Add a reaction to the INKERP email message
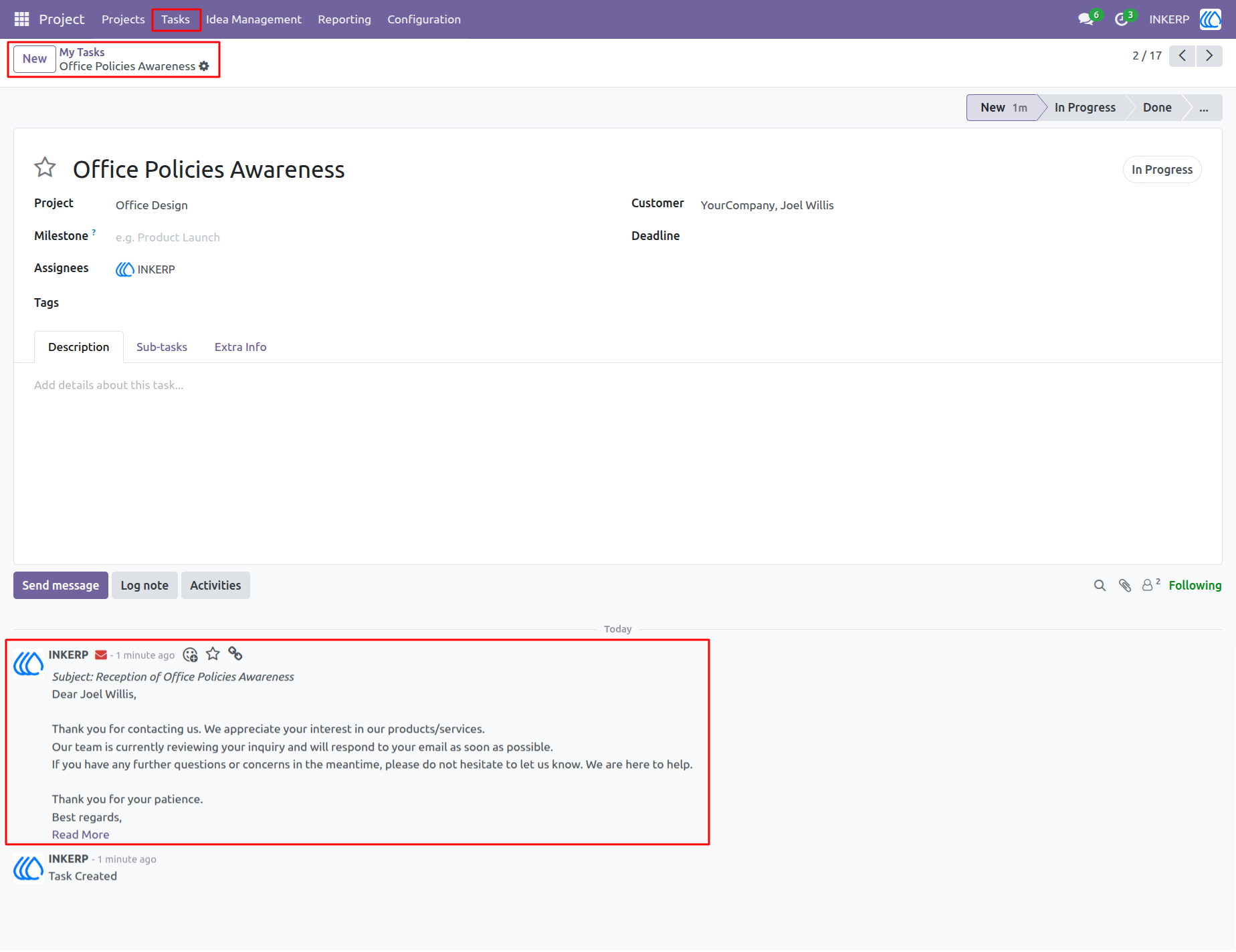 tap(190, 654)
